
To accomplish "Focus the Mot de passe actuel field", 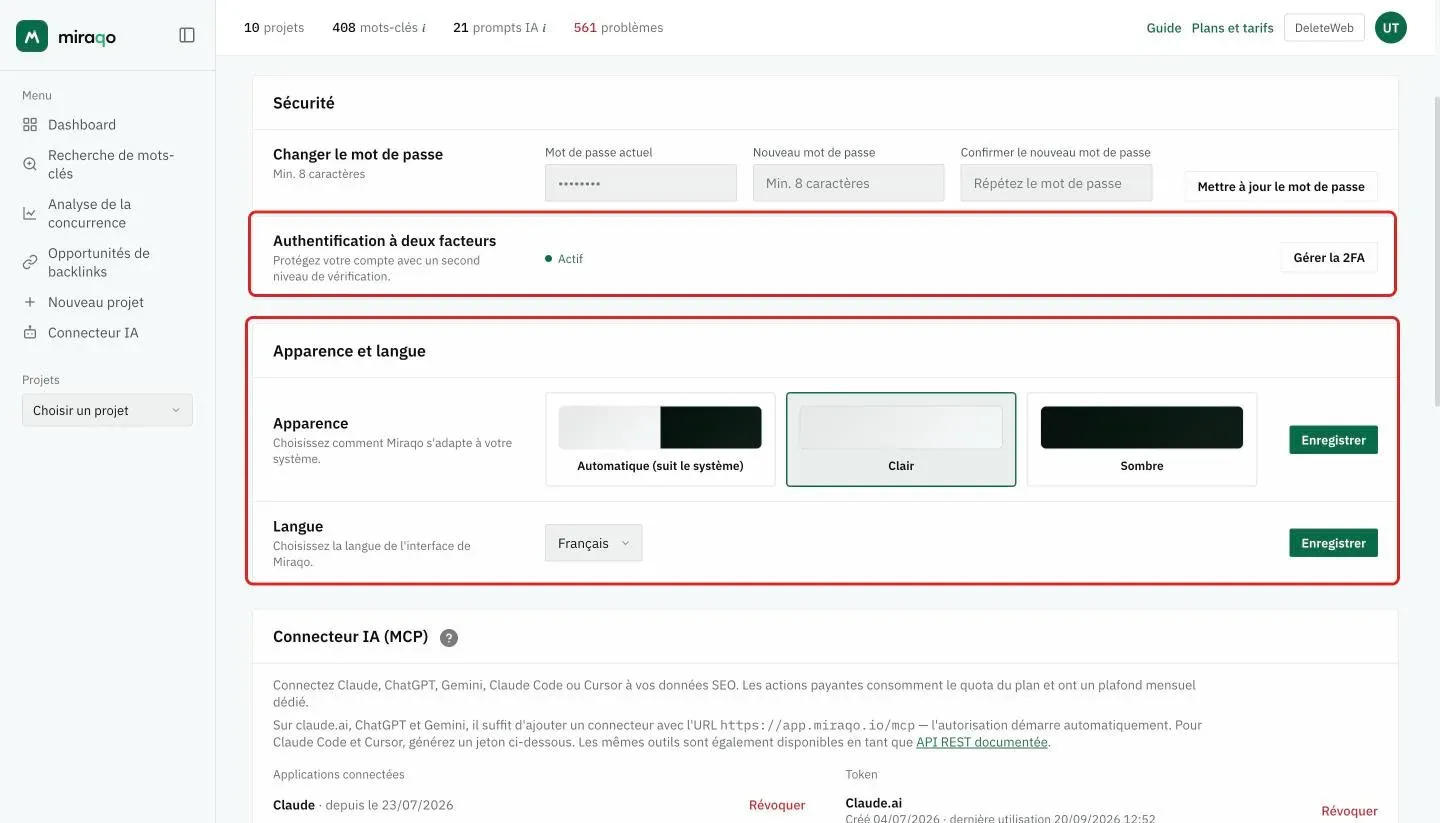I will [641, 183].
